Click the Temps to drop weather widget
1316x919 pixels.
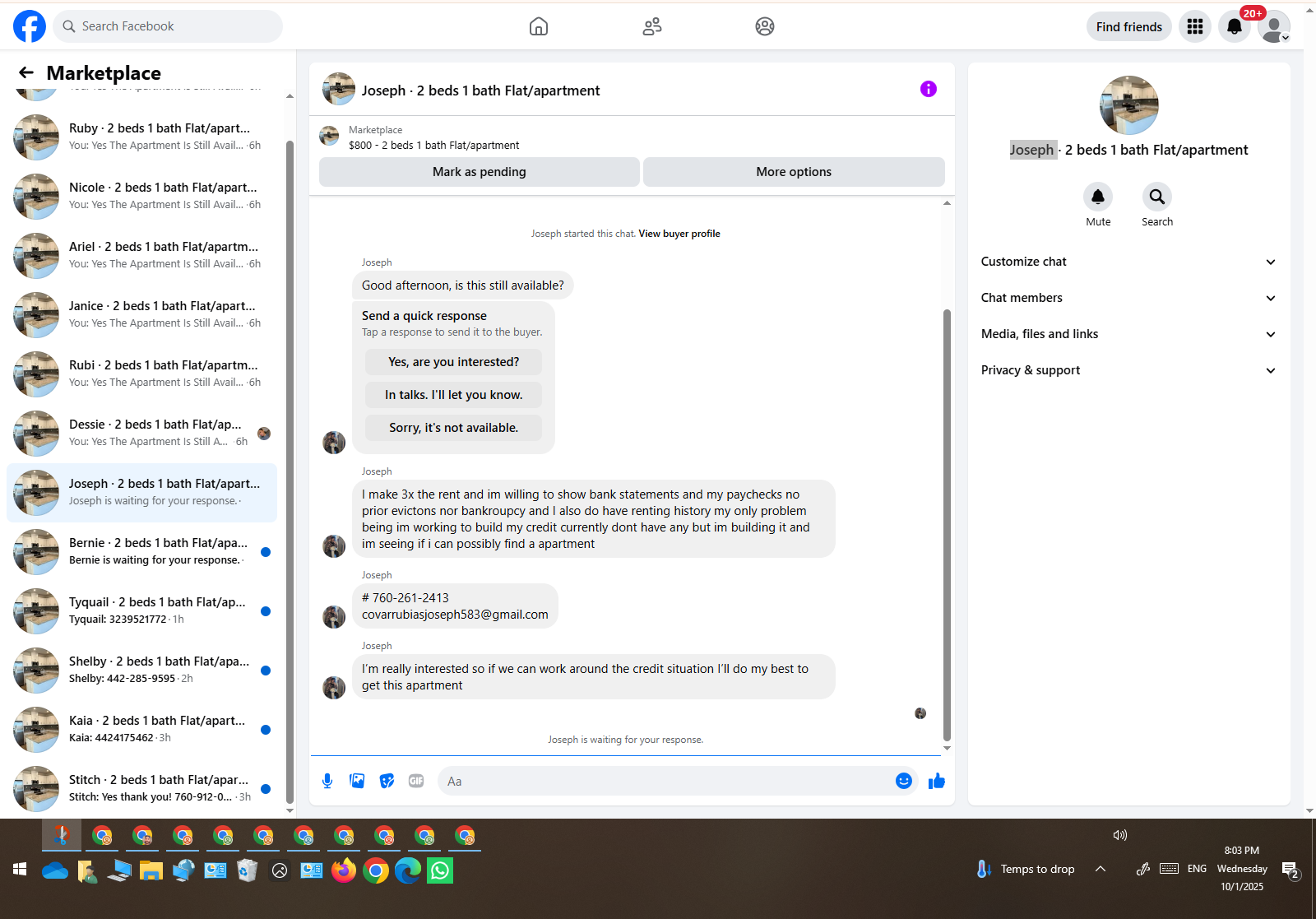tap(1025, 869)
